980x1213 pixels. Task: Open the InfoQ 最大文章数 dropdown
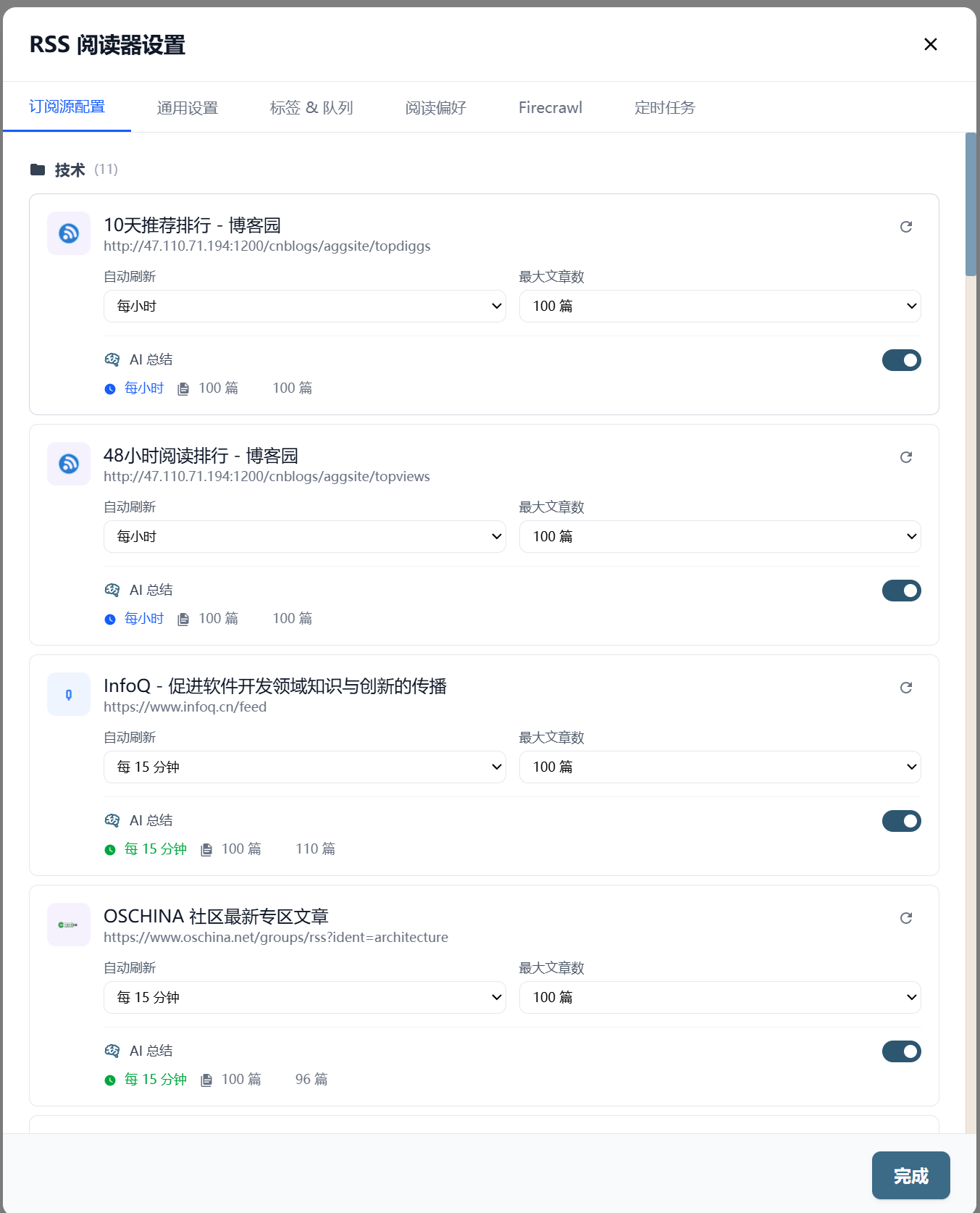(x=720, y=767)
